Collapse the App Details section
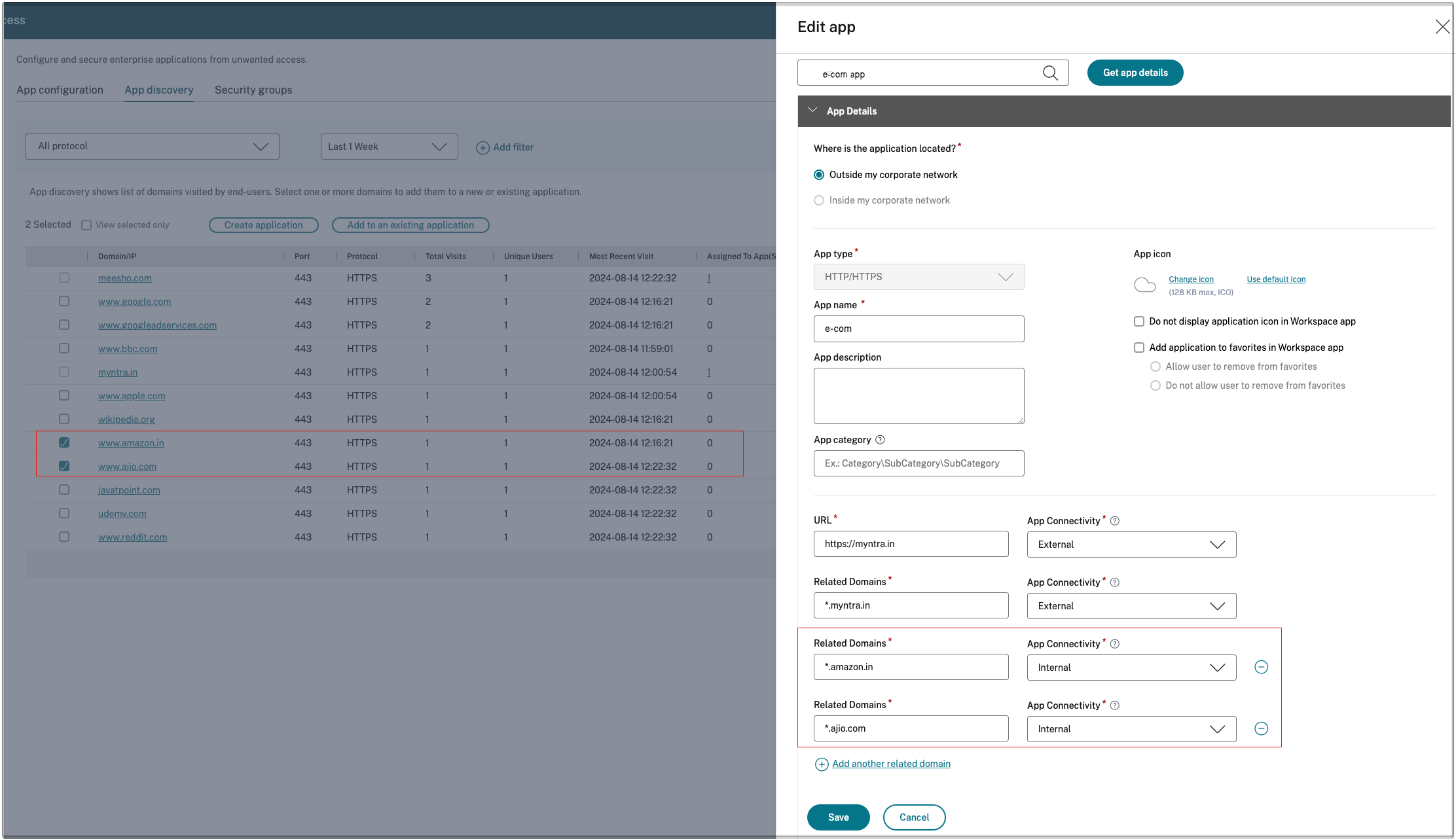Image resolution: width=1456 pixels, height=839 pixels. (x=813, y=111)
